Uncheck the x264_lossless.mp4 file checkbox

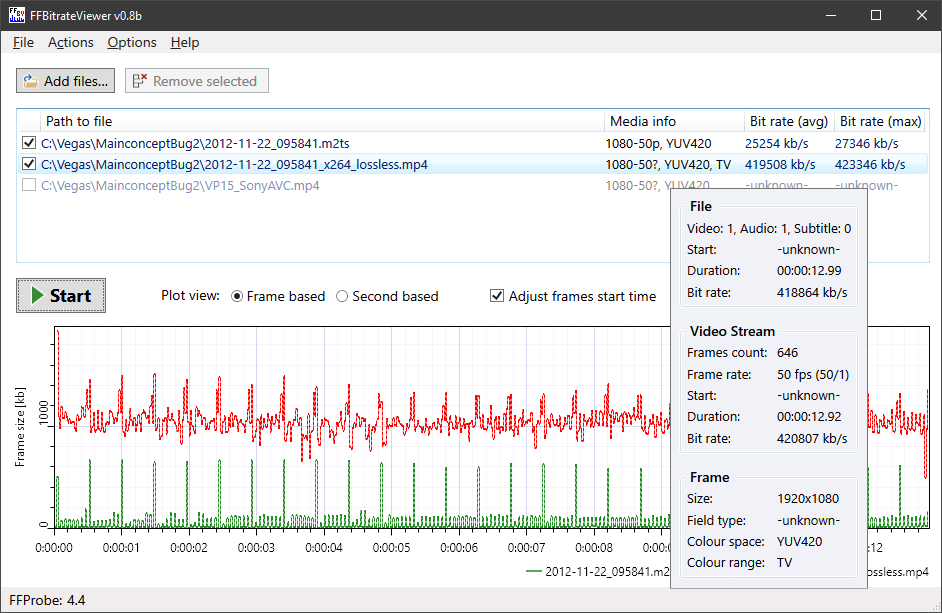28,164
